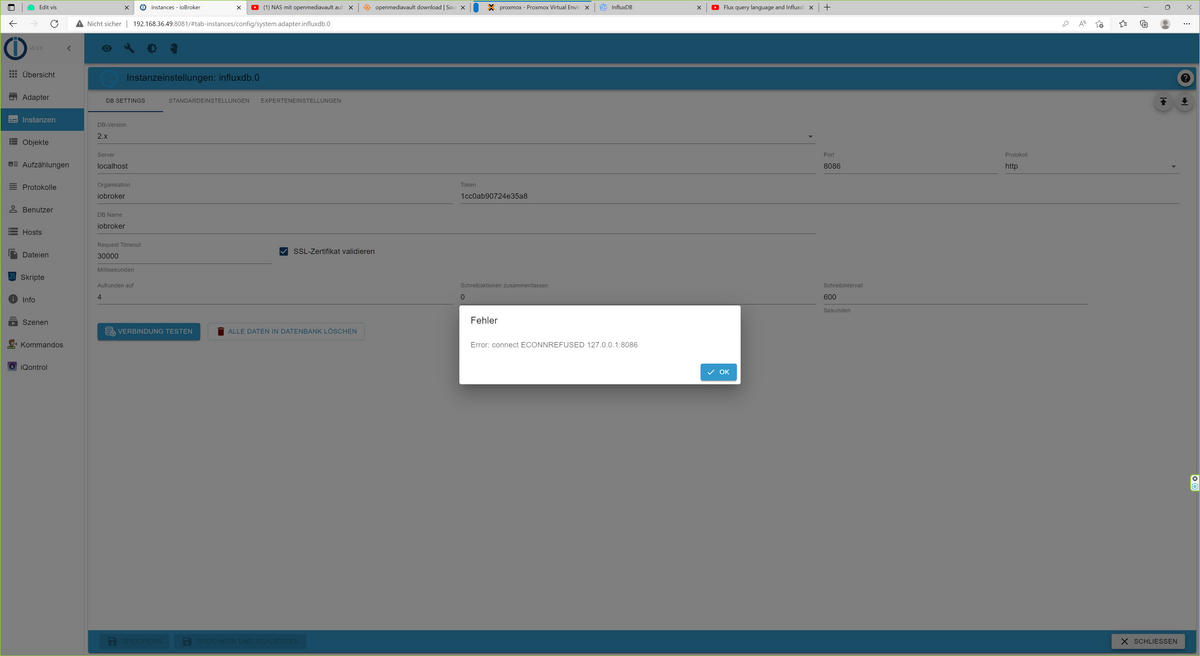Switch to Flux query language browser tab
Image resolution: width=1200 pixels, height=656 pixels.
point(762,7)
